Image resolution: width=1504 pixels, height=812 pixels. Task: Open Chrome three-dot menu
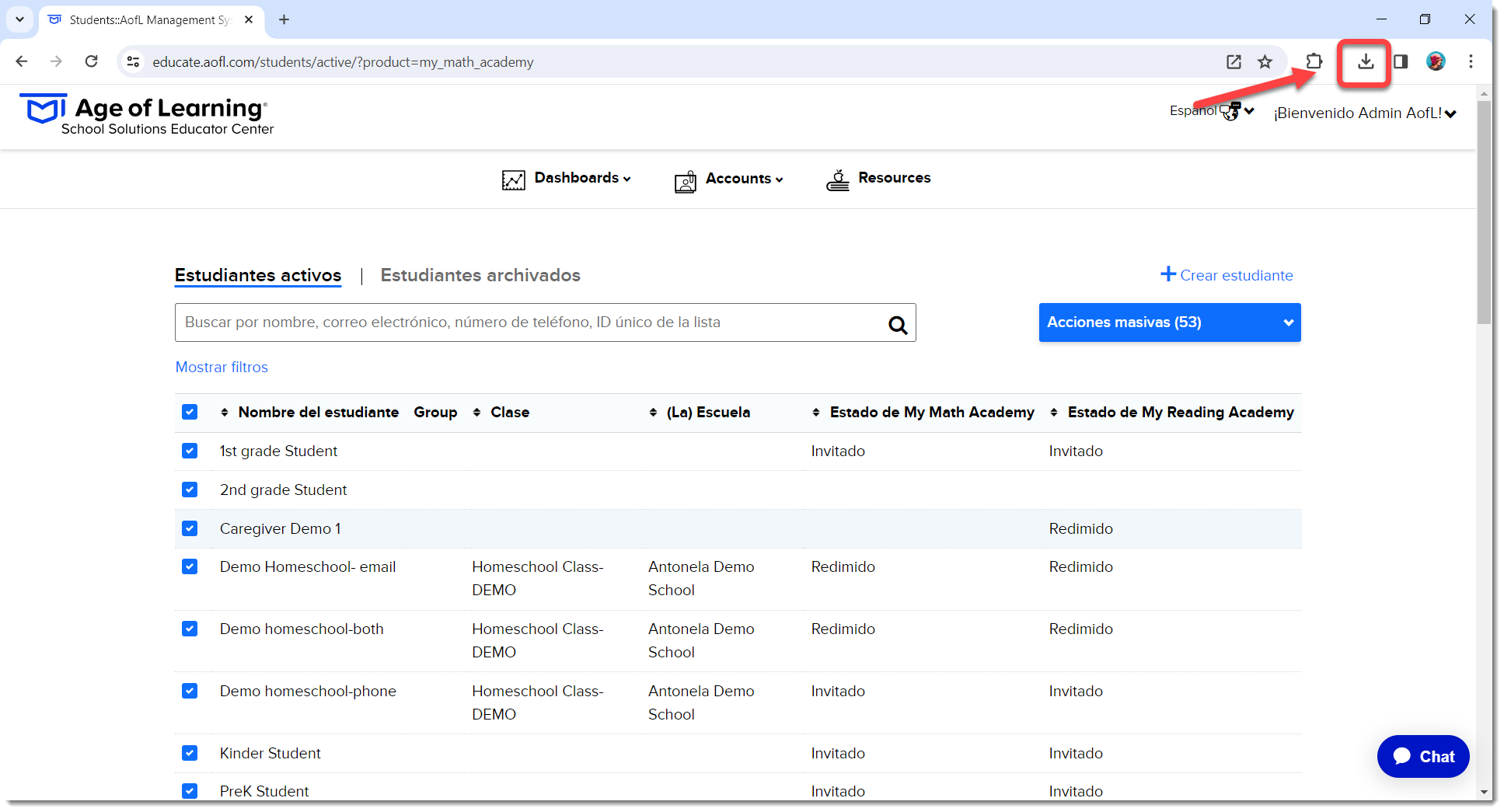[x=1471, y=61]
